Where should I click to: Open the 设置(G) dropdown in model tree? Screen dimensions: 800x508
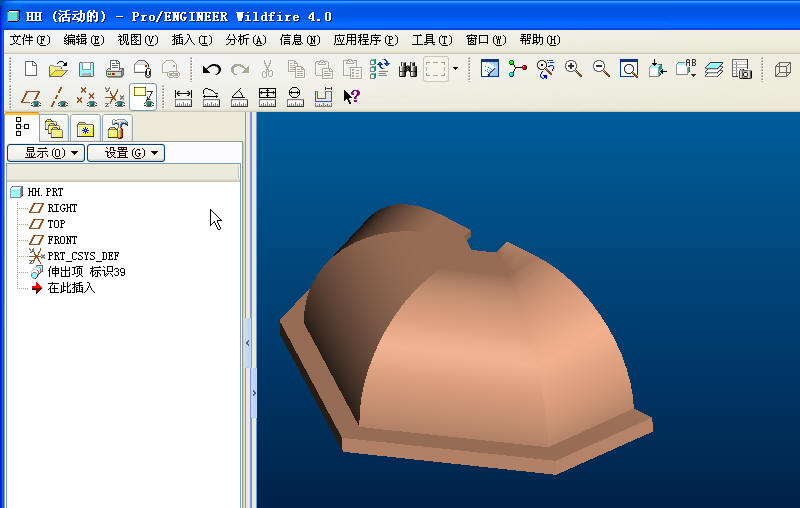[126, 153]
